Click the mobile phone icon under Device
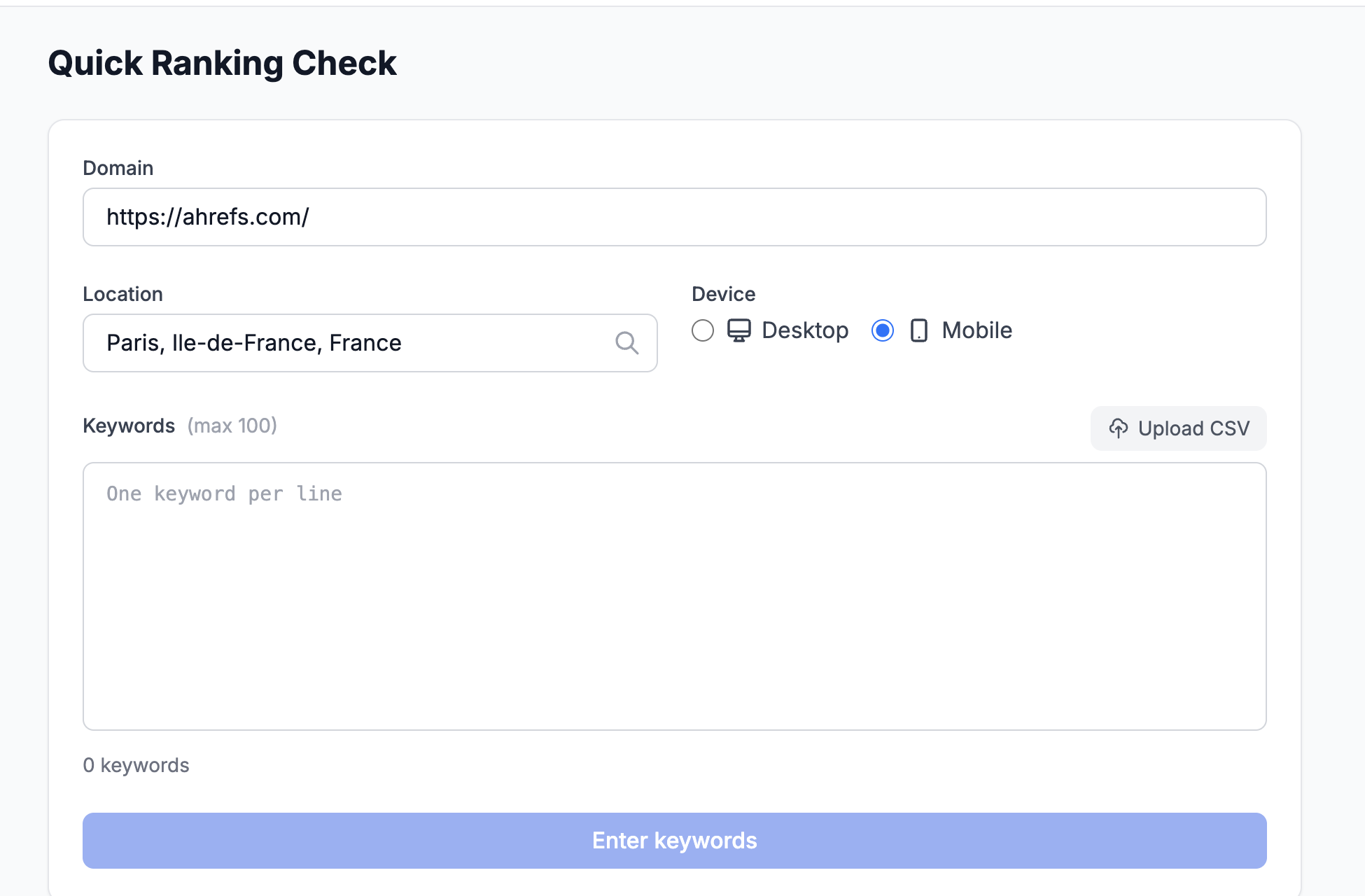The image size is (1365, 896). point(918,330)
